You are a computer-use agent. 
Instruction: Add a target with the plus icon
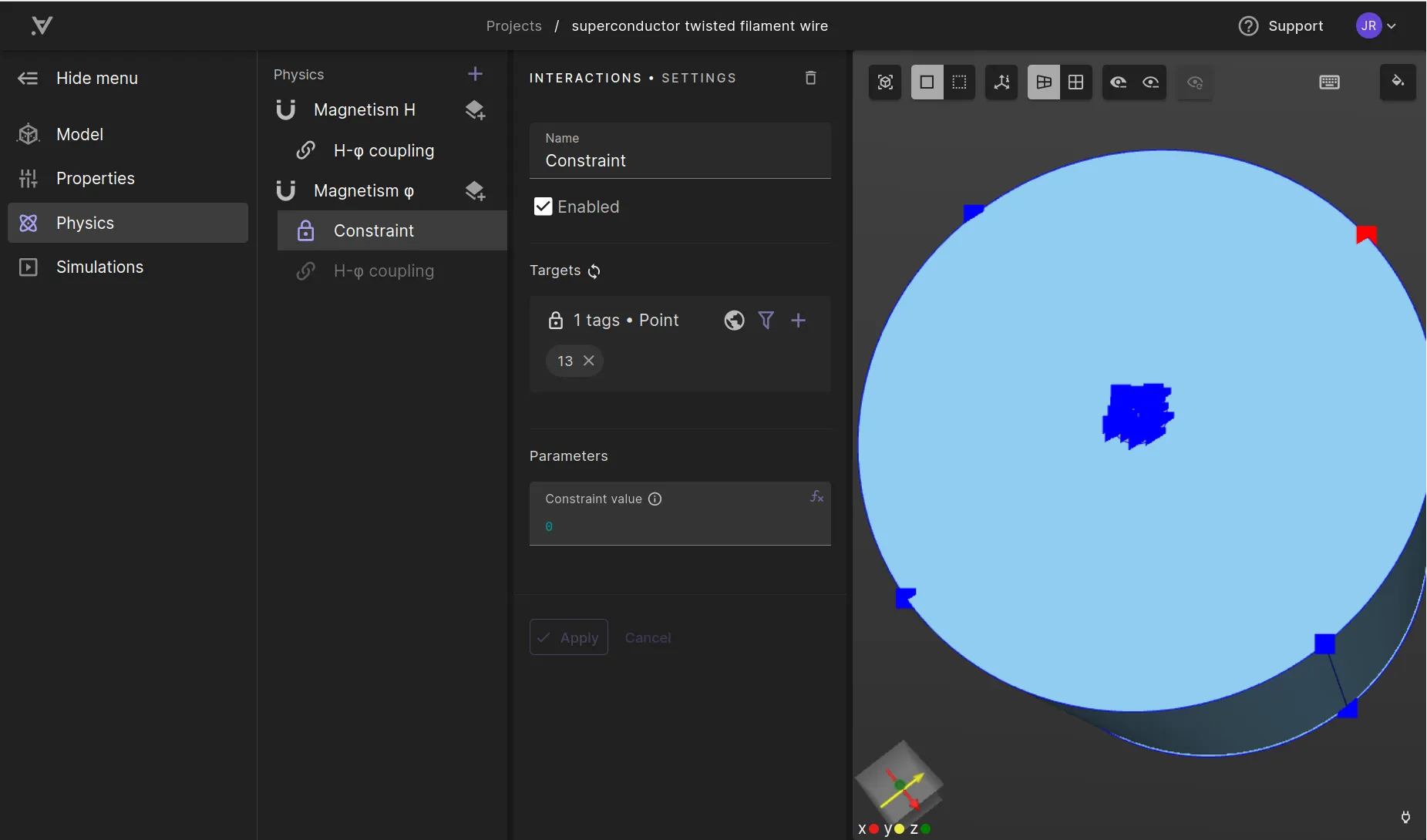pyautogui.click(x=798, y=321)
